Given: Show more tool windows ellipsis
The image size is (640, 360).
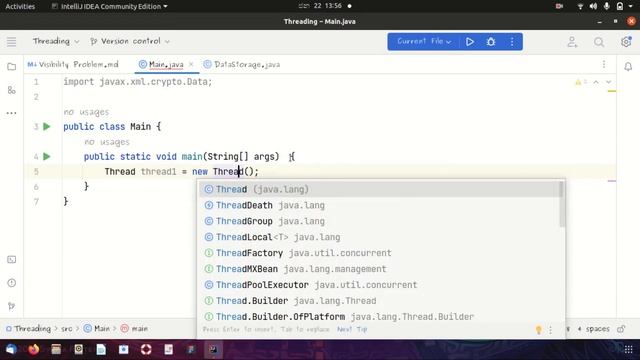Looking at the screenshot, I should coord(11,113).
